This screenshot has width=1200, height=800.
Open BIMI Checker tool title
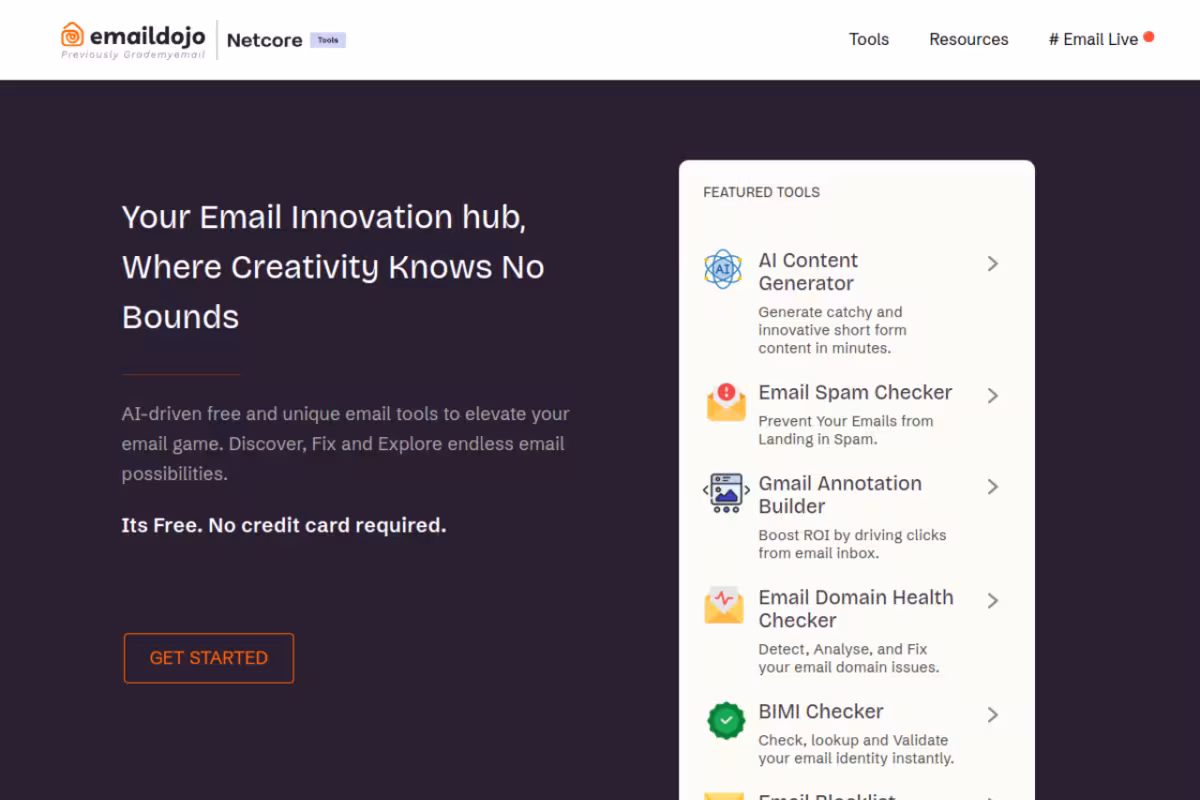click(x=821, y=711)
